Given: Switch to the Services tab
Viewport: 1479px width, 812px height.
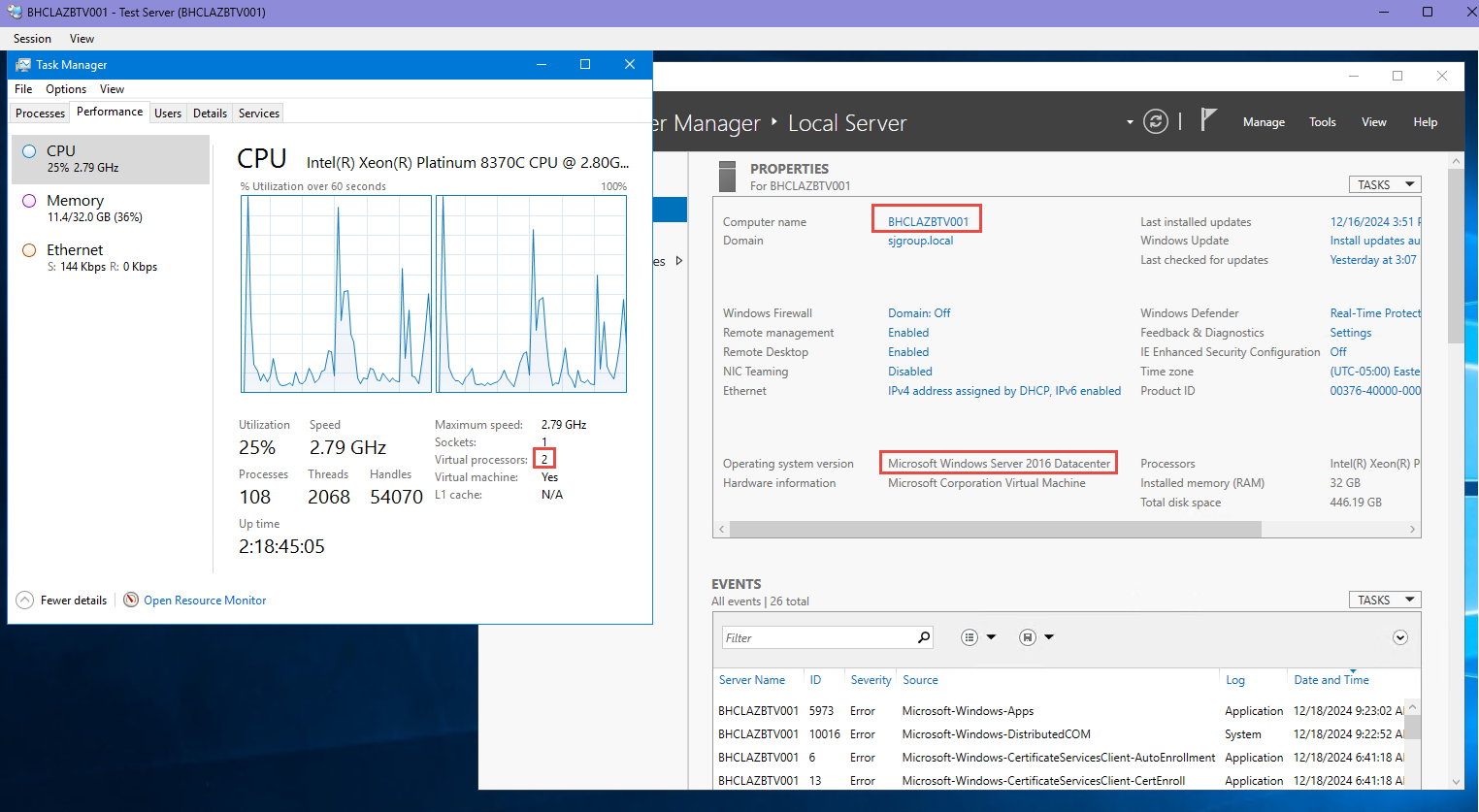Looking at the screenshot, I should [x=259, y=114].
